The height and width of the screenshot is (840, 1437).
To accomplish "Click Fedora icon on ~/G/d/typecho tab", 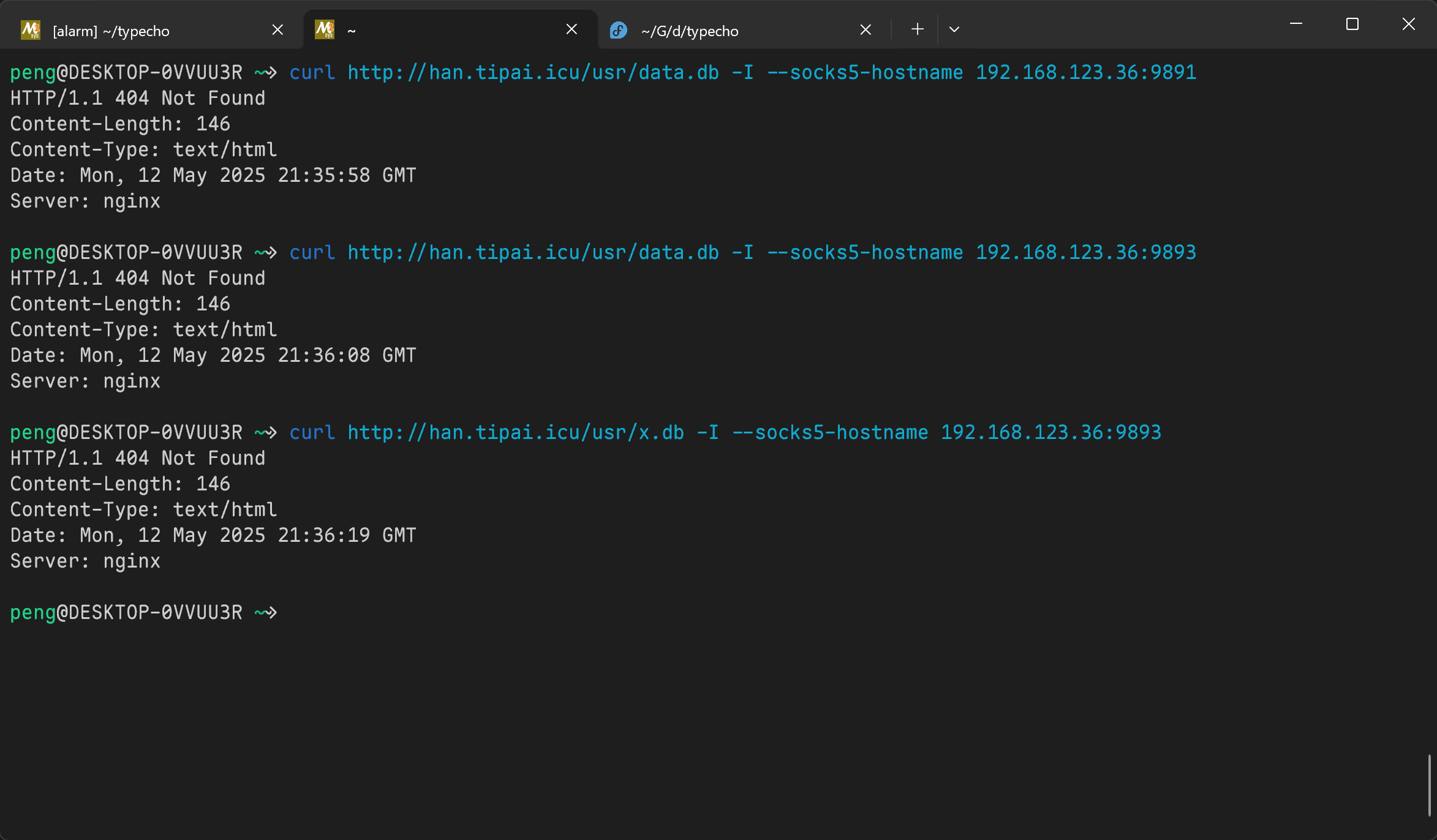I will (x=618, y=30).
